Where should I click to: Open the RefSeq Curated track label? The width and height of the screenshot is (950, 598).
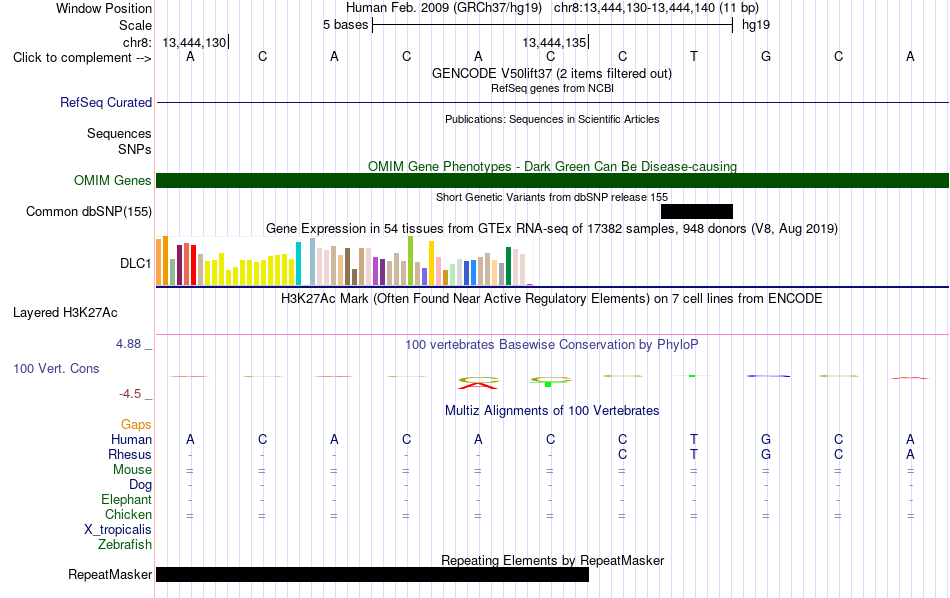tap(106, 102)
